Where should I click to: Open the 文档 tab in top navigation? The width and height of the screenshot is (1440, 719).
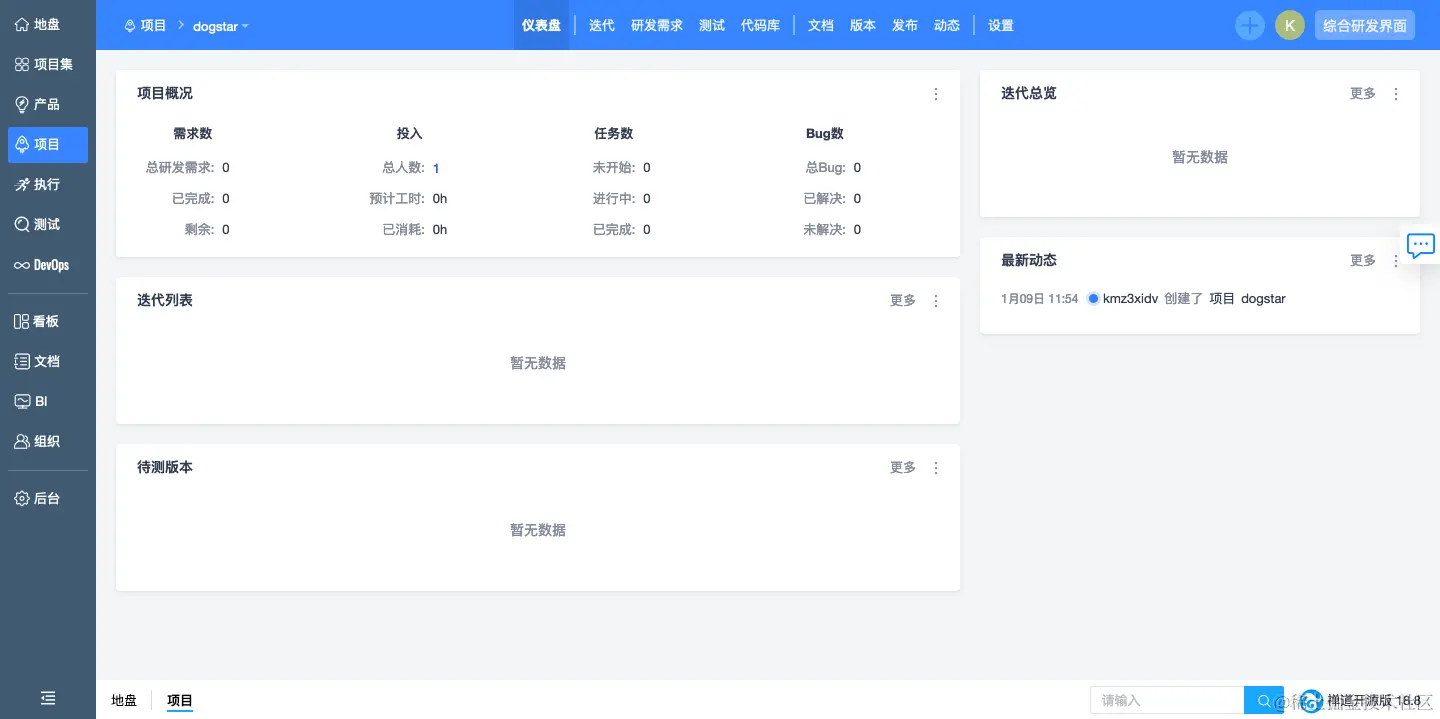(x=821, y=25)
